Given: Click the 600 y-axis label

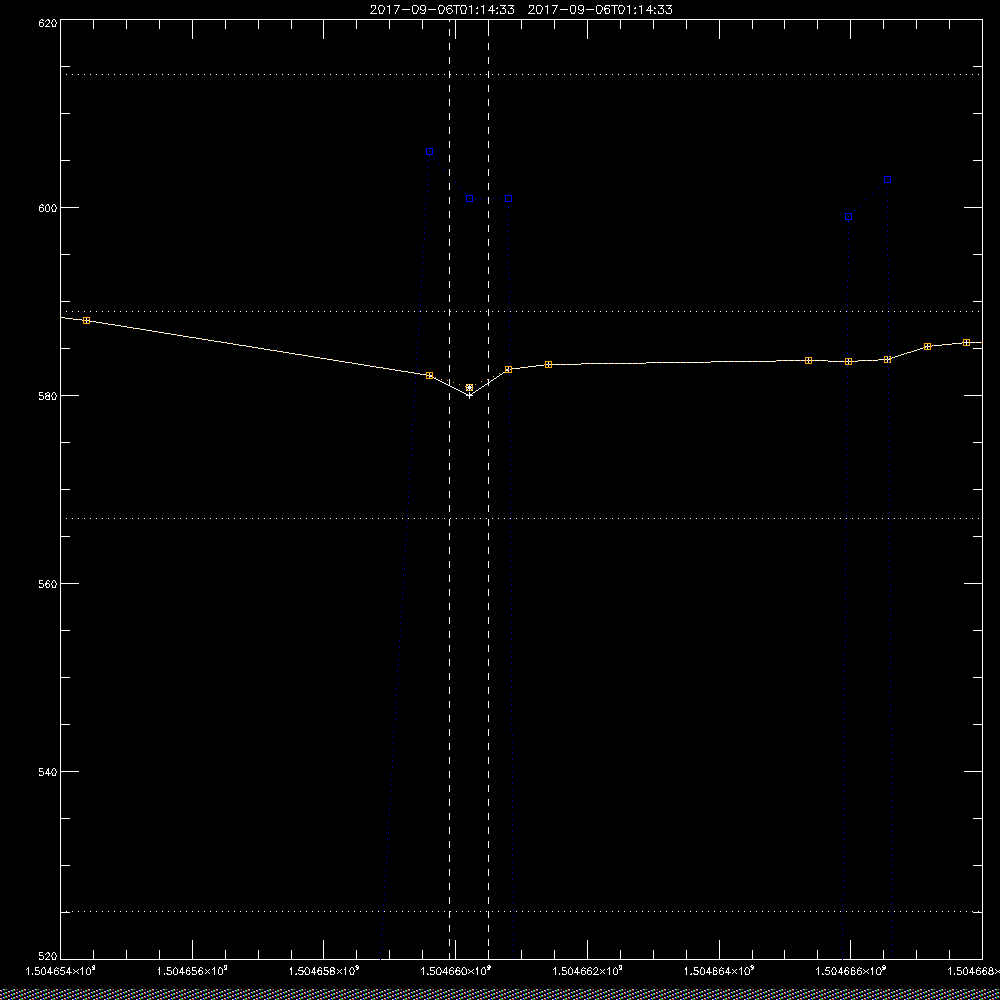Looking at the screenshot, I should tap(49, 208).
